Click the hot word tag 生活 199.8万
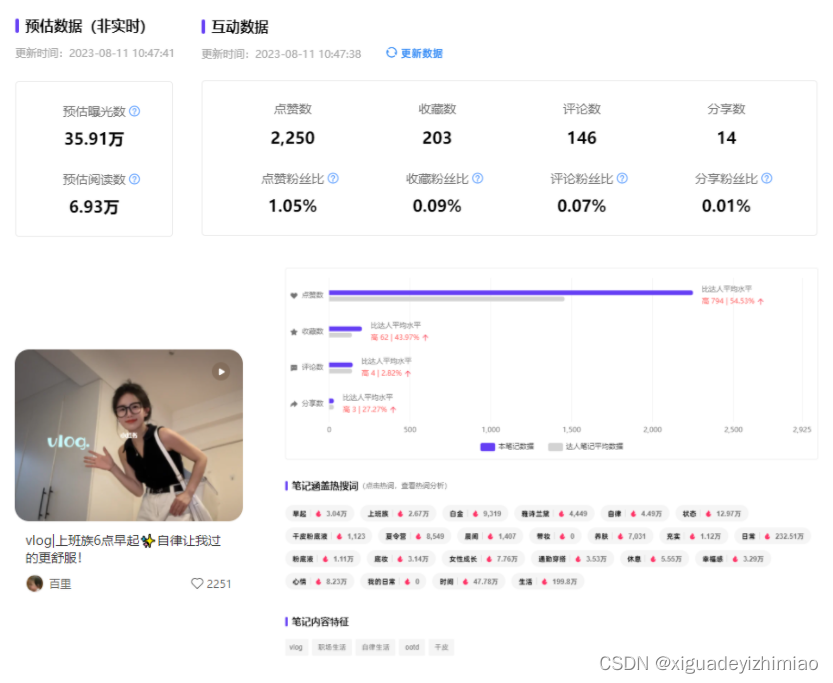This screenshot has width=833, height=683. pyautogui.click(x=548, y=582)
